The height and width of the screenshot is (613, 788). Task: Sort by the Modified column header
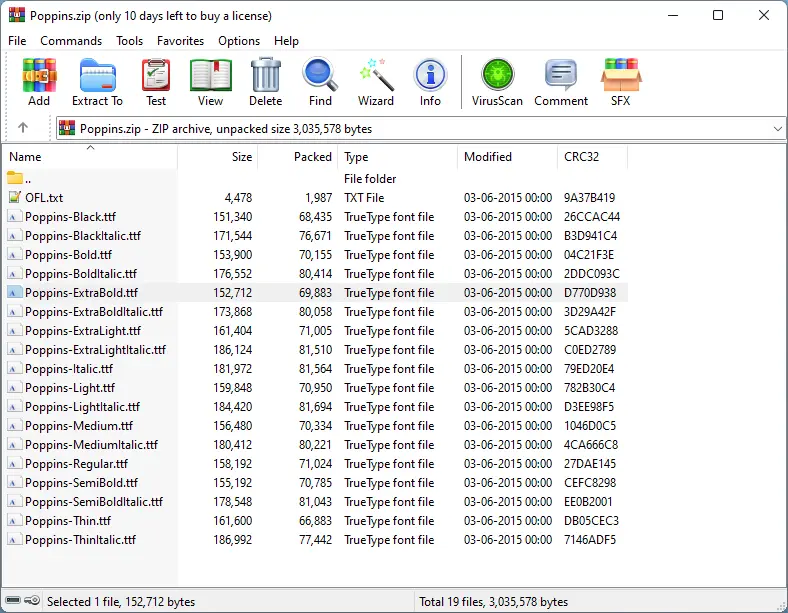(508, 157)
